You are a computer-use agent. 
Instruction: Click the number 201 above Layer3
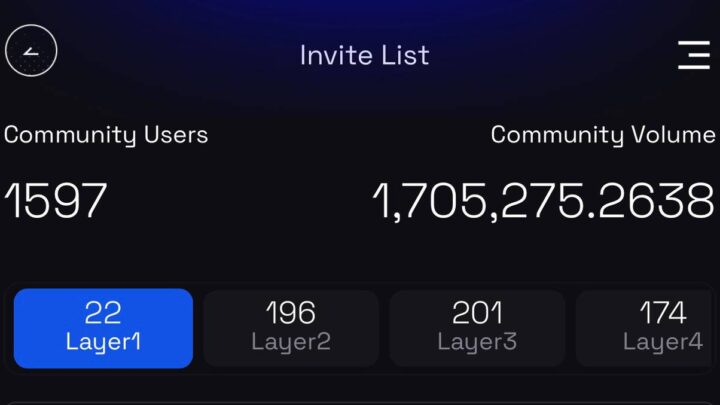[477, 313]
